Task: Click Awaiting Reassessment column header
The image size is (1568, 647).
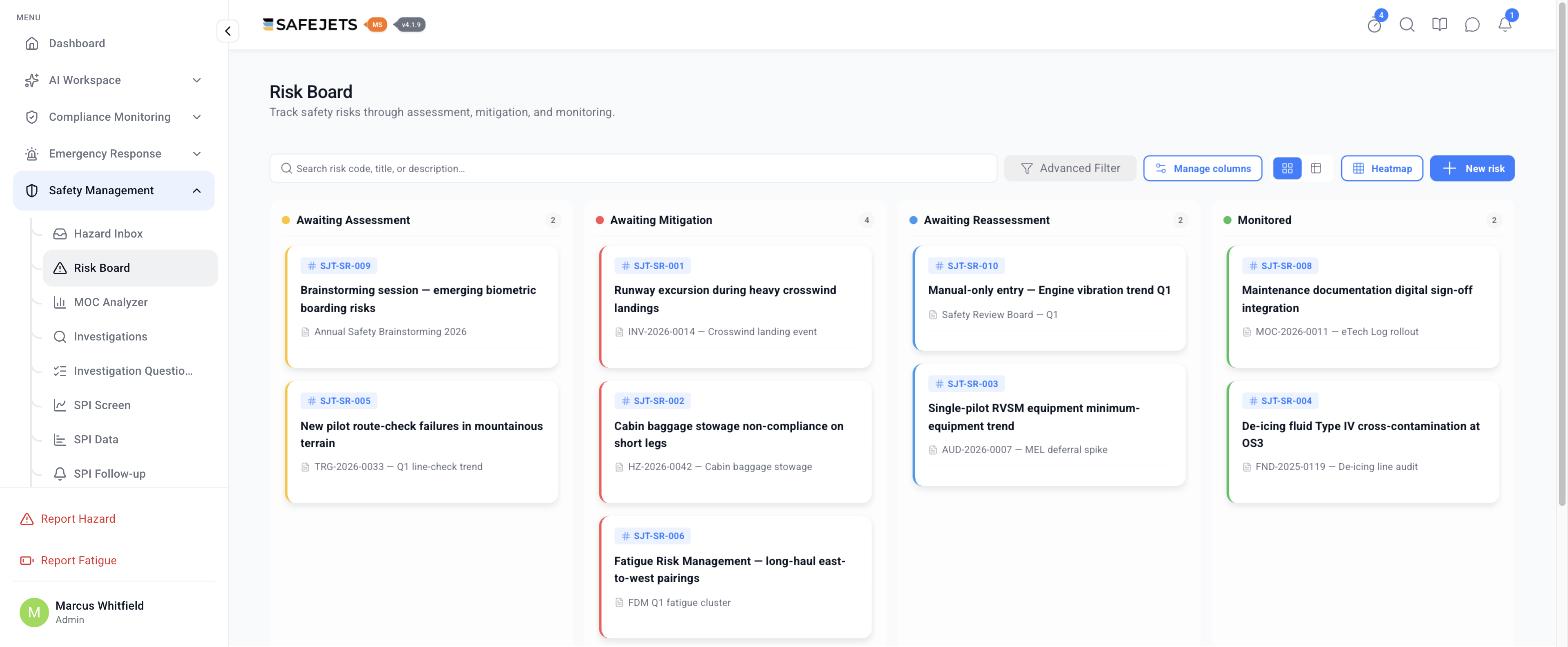Action: (986, 220)
